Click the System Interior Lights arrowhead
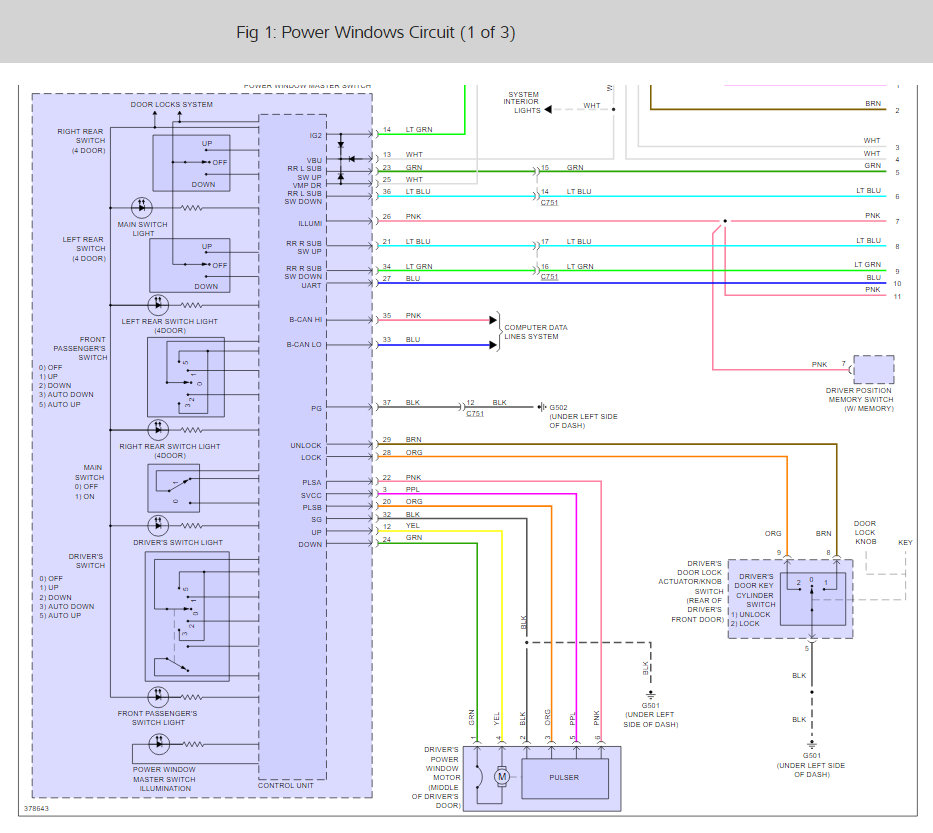This screenshot has height=833, width=933. pos(548,109)
